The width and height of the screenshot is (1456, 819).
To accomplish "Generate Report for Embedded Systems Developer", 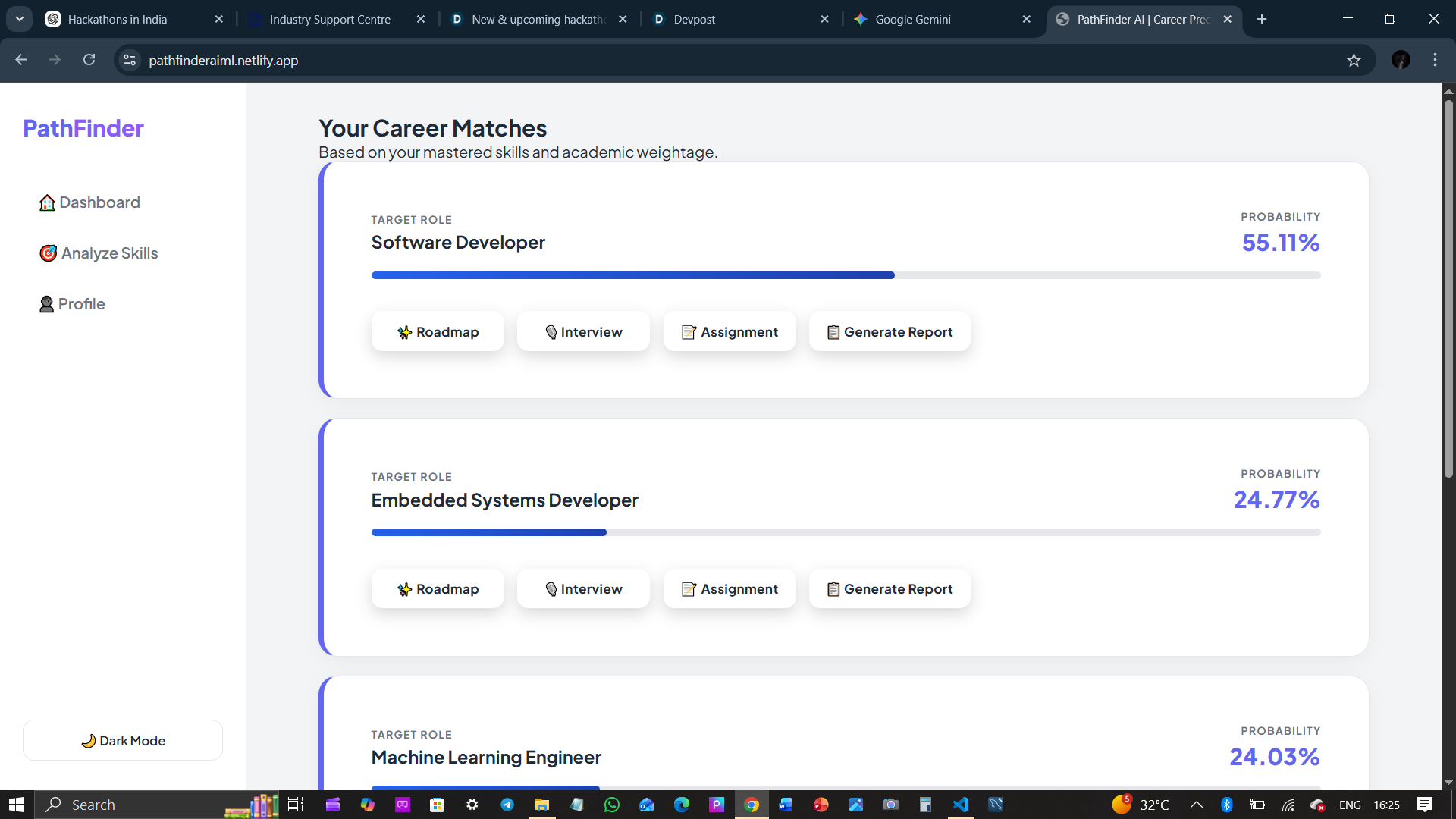I will point(889,588).
